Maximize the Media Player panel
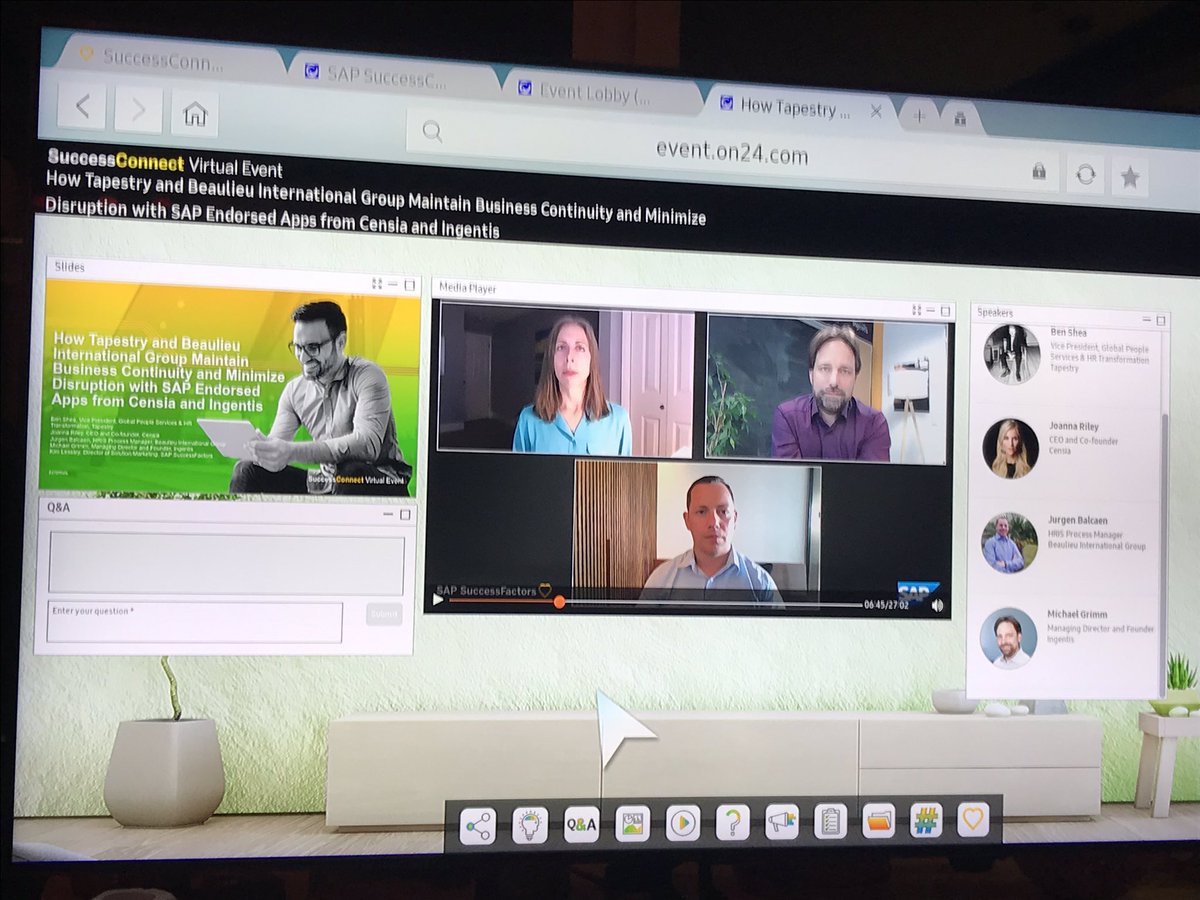1200x900 pixels. pos(943,312)
